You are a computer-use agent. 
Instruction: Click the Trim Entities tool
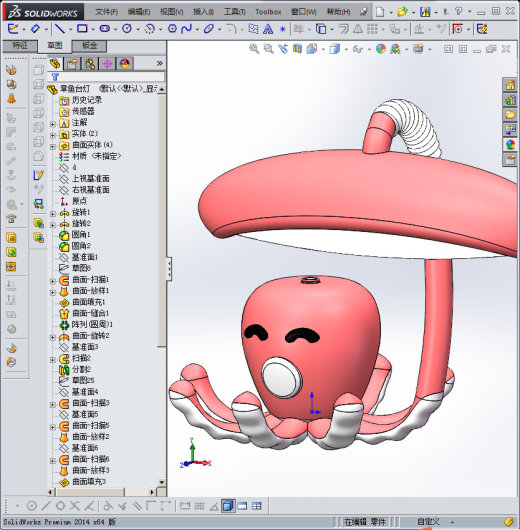click(x=298, y=29)
